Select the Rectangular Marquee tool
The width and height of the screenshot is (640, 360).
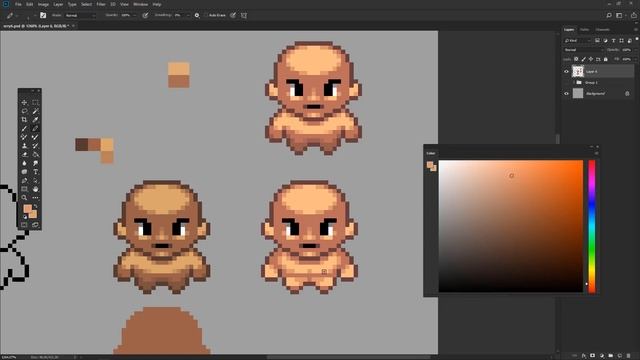click(35, 102)
